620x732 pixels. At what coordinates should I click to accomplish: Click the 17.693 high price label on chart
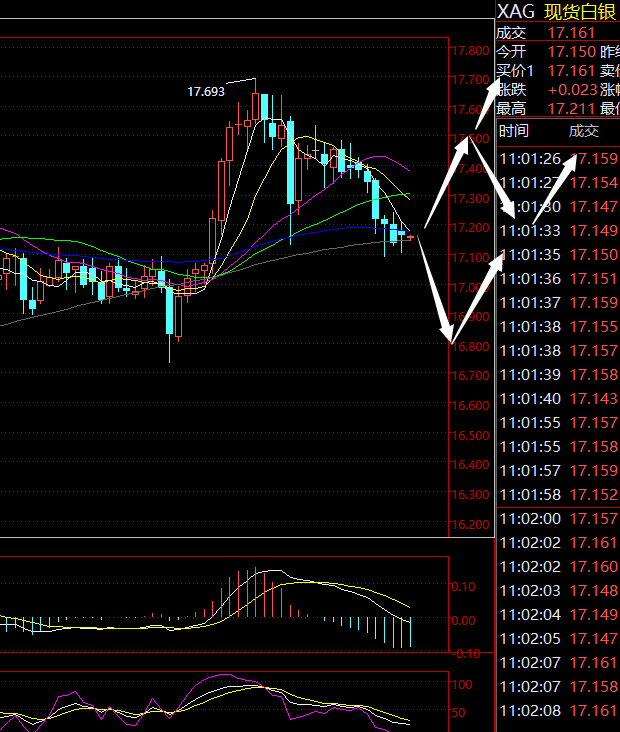tap(206, 92)
